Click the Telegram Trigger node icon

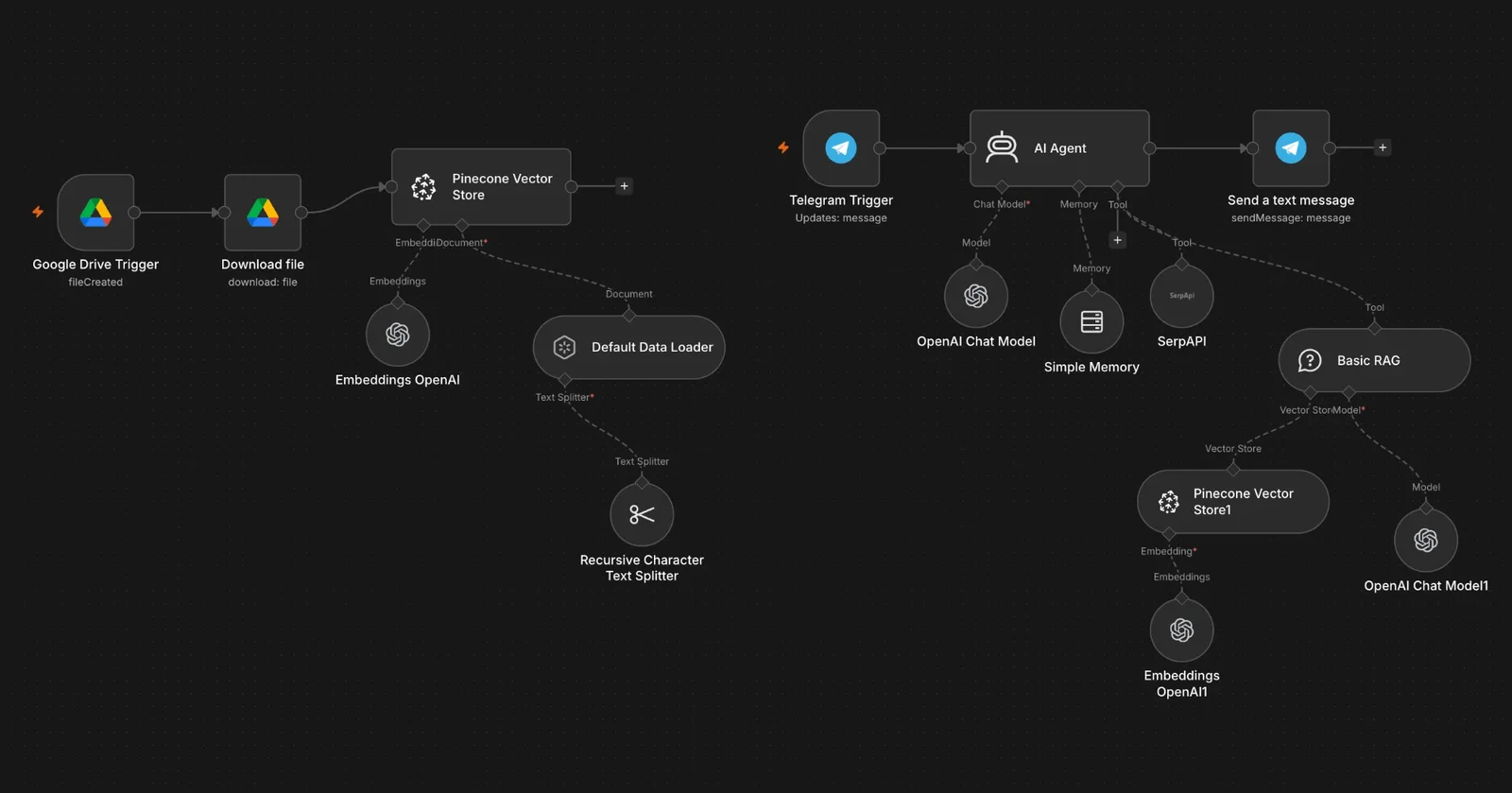[x=841, y=147]
